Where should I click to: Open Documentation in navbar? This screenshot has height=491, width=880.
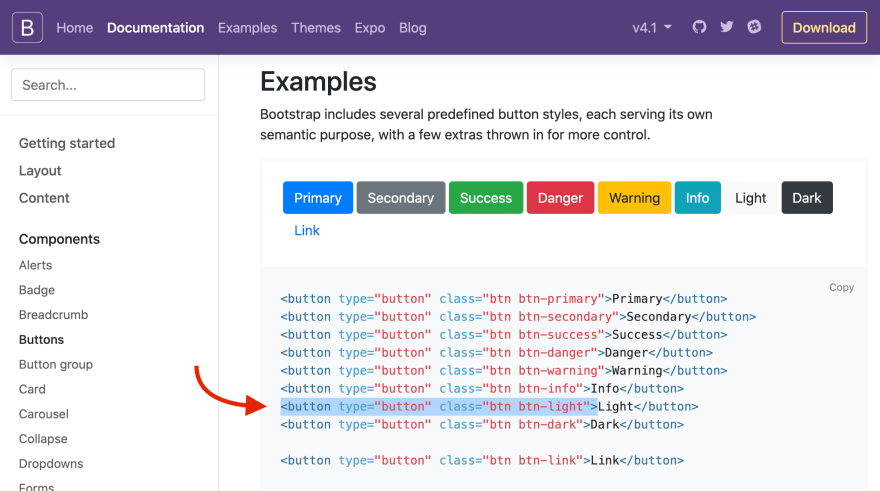coord(155,27)
